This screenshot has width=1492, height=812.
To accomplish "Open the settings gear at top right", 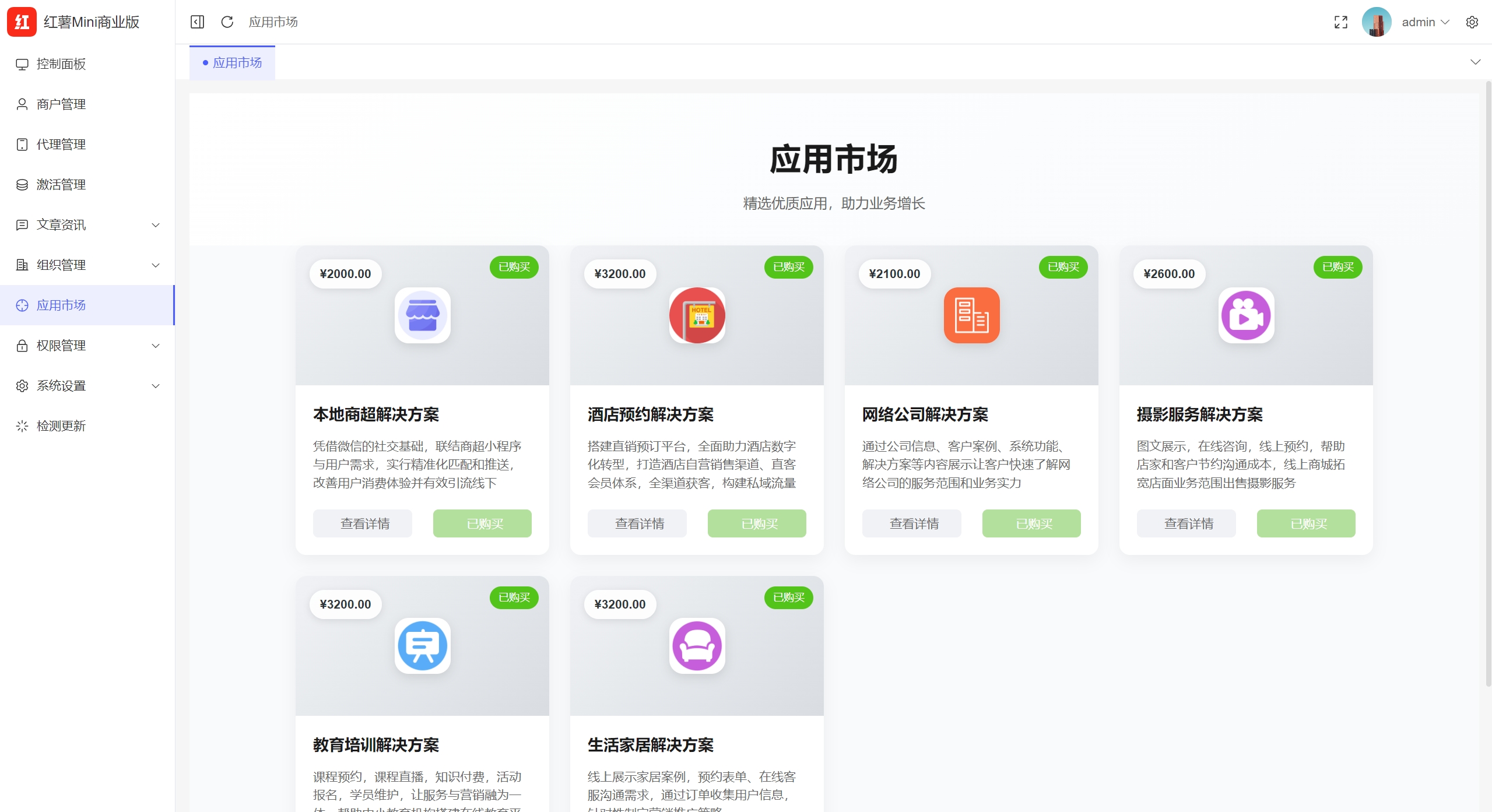I will [1472, 22].
